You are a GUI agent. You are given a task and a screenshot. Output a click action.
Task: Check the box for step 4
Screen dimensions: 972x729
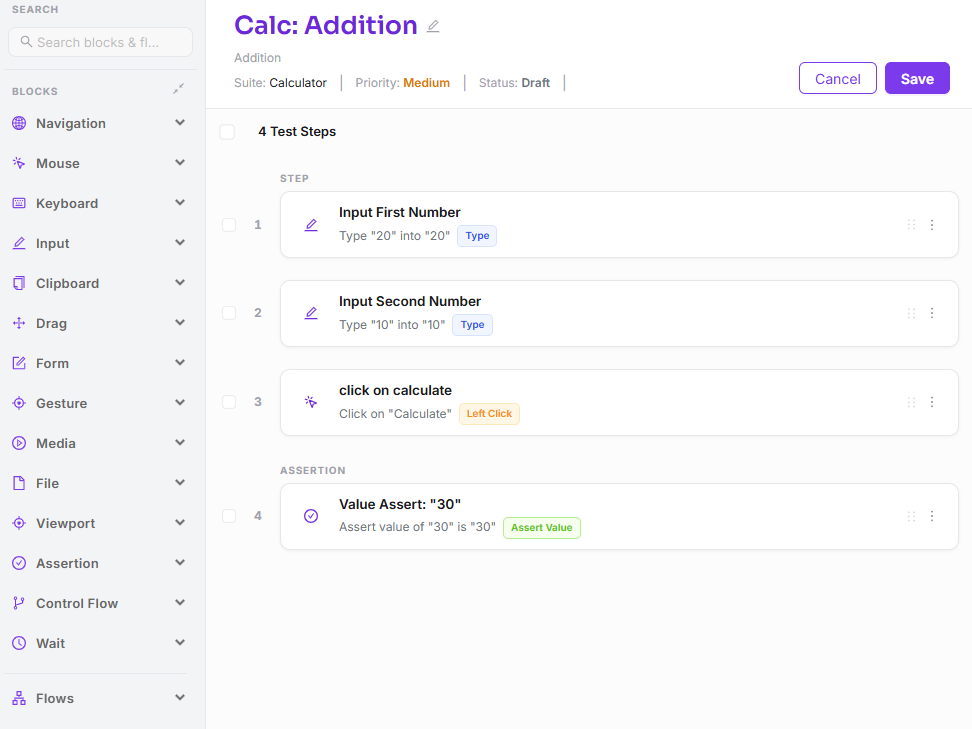pyautogui.click(x=229, y=516)
